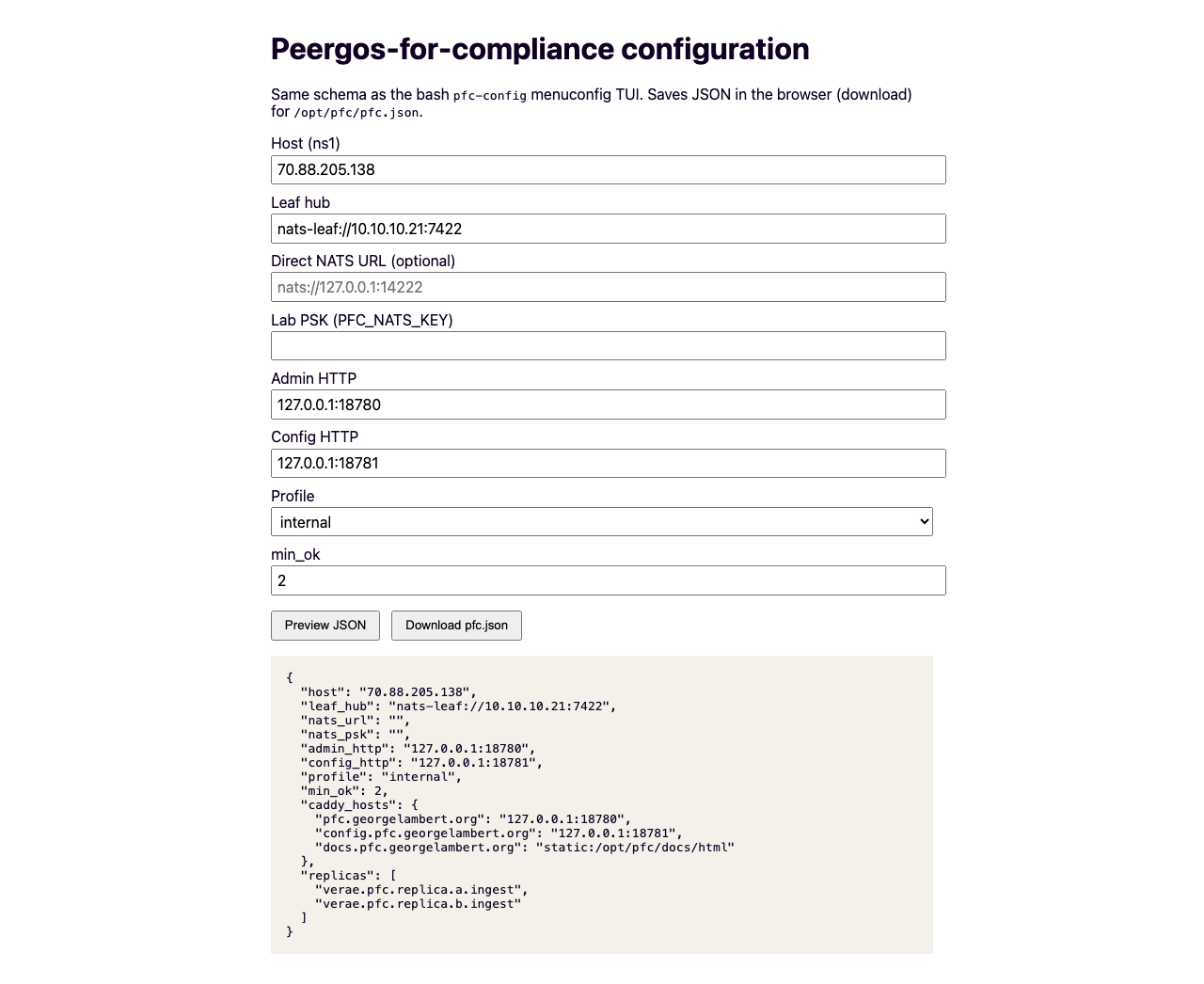Click the caddy_hosts line in JSON preview
1204x984 pixels.
tap(359, 805)
